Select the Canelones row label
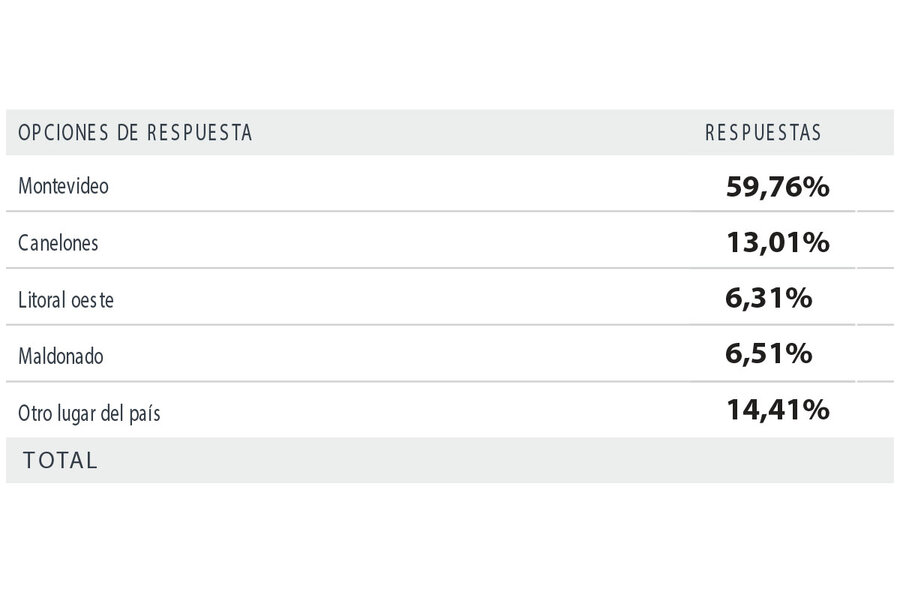The height and width of the screenshot is (592, 900). [x=58, y=243]
